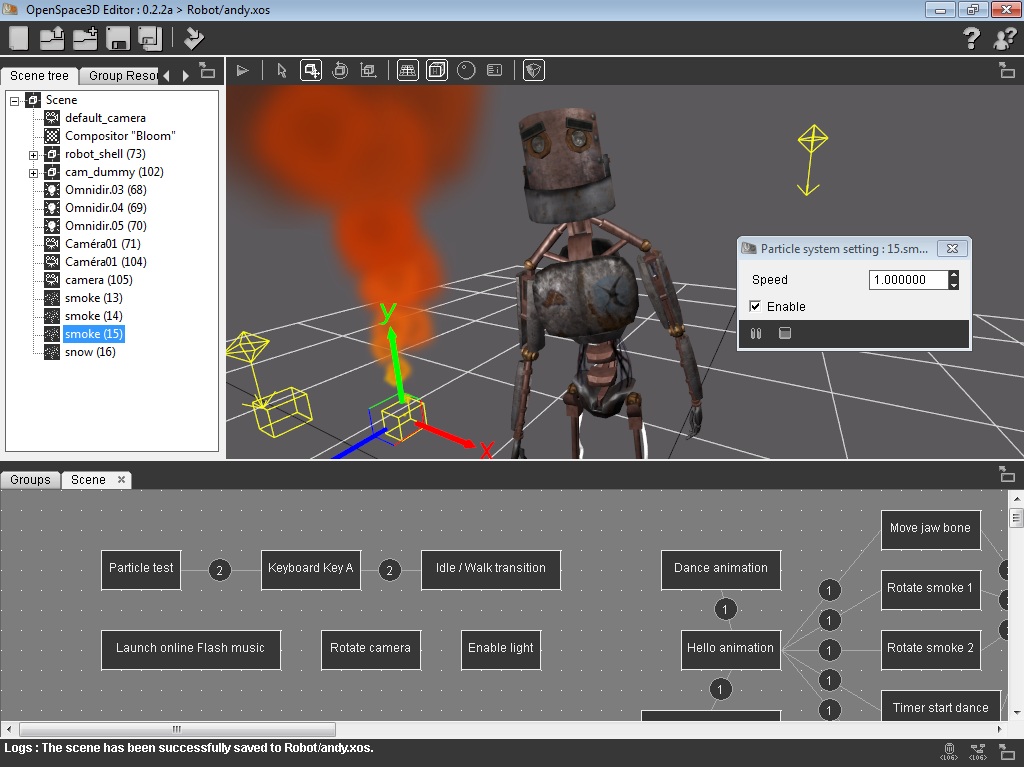
Task: Toggle the grid display icon
Action: pos(407,70)
